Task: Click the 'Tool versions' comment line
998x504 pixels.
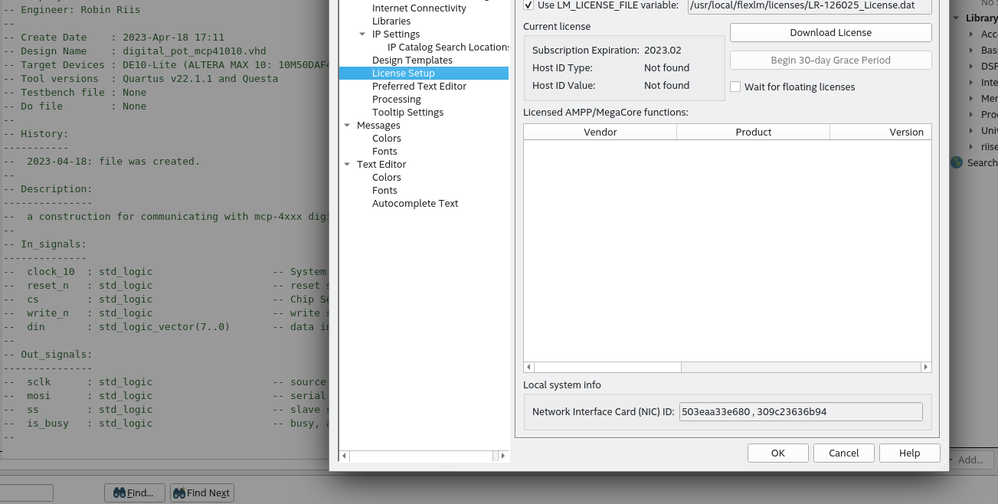Action: point(141,79)
